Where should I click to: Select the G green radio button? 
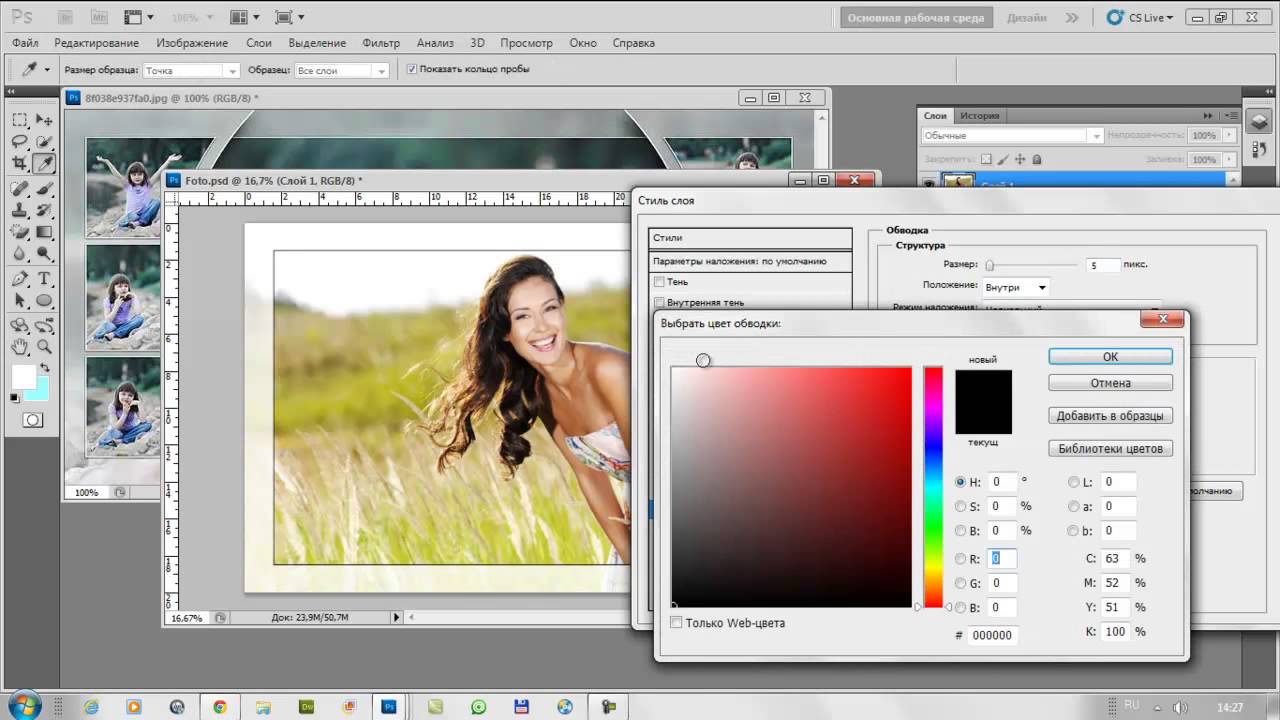tap(961, 583)
